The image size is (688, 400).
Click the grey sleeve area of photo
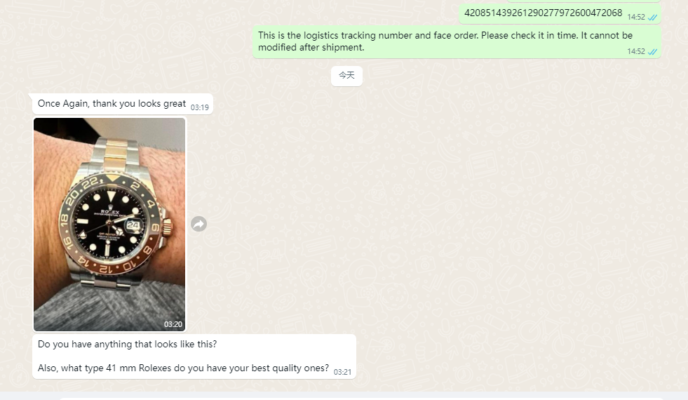point(109,309)
